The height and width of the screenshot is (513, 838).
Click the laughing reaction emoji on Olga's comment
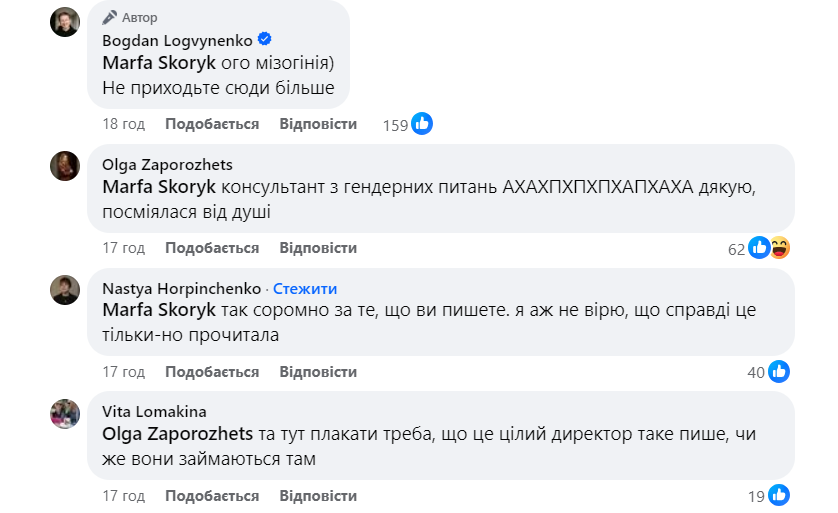point(780,248)
